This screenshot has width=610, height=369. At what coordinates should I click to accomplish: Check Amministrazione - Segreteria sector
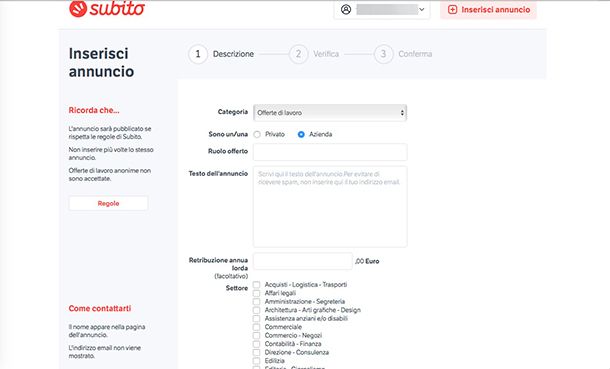click(256, 302)
